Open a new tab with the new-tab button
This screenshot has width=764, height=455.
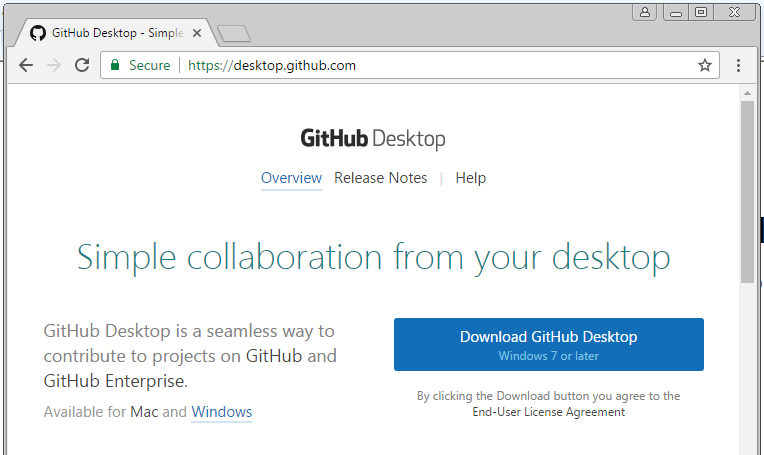click(x=234, y=34)
